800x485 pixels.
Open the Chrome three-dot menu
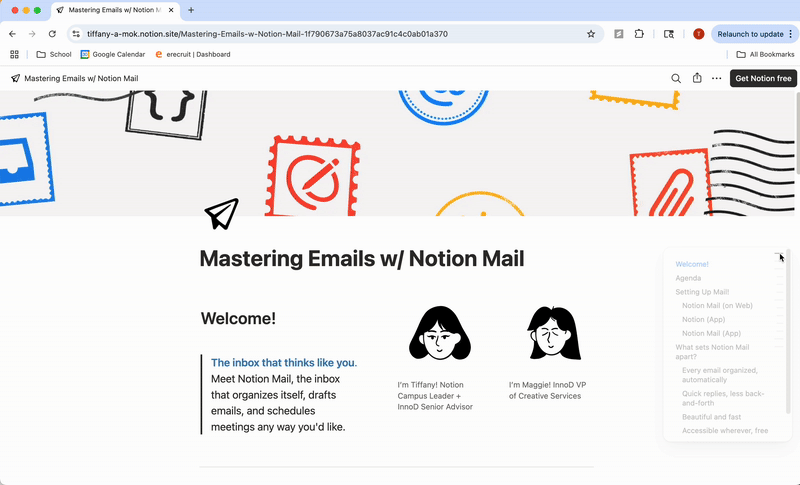pos(790,34)
